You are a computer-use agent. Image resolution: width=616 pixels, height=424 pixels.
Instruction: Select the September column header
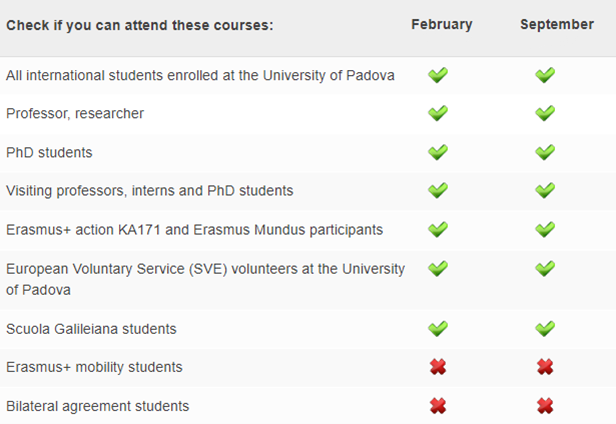[x=557, y=24]
